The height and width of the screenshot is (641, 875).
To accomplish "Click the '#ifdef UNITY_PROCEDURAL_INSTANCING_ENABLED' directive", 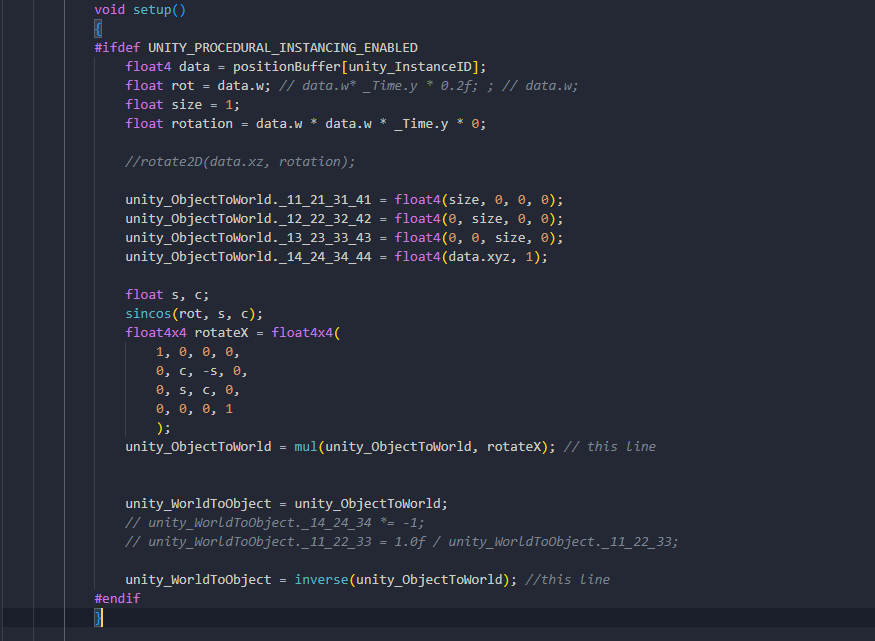I will pos(256,47).
